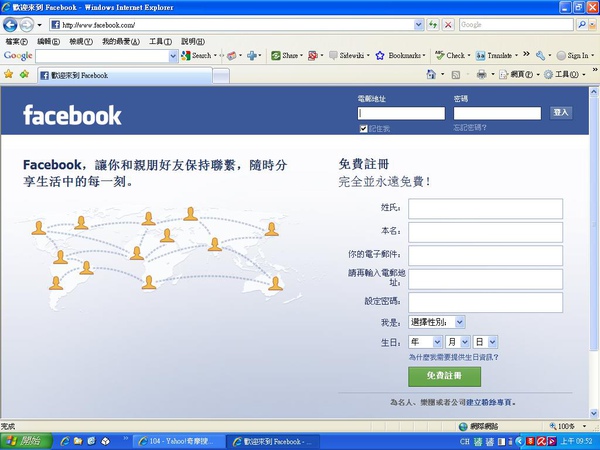Viewport: 600px width, 450px height.
Task: Click the Favorites star icon
Action: pyautogui.click(x=8, y=74)
